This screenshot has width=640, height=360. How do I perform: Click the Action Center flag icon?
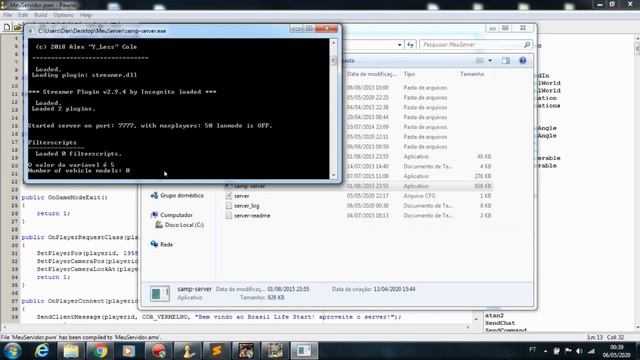(x=568, y=351)
